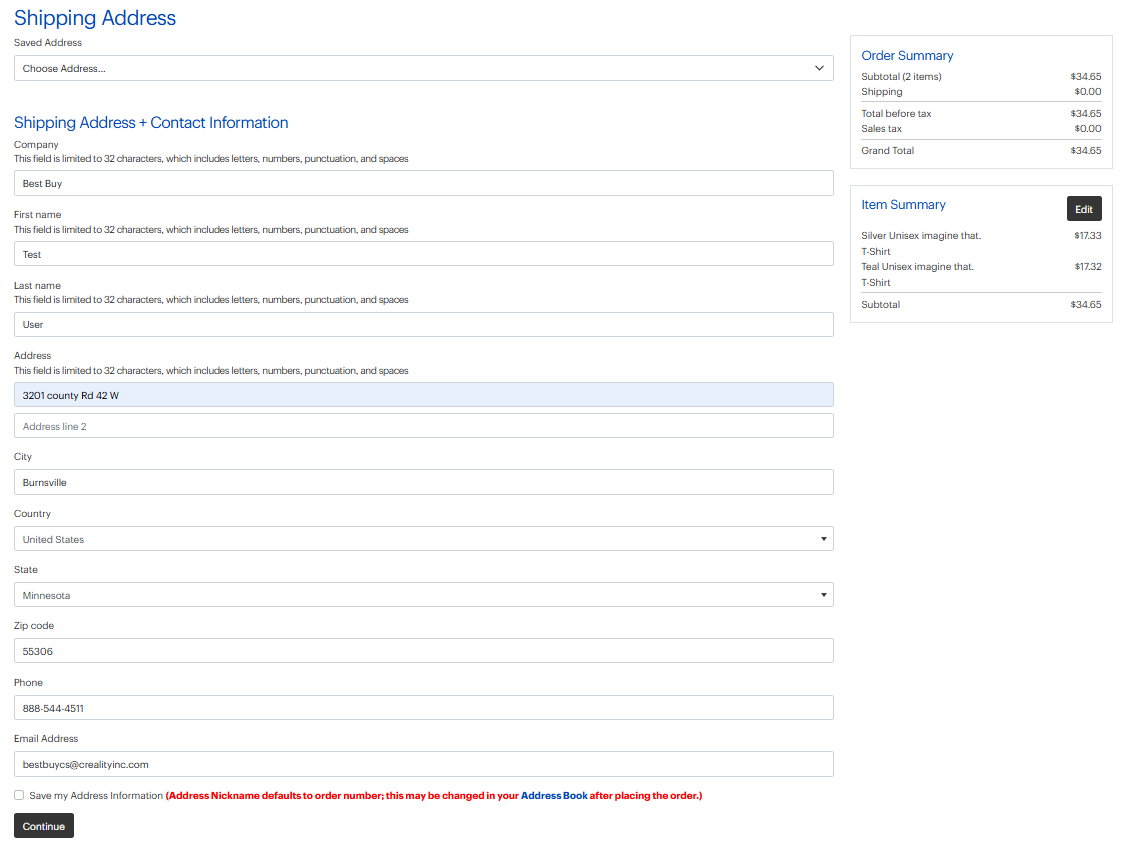Focus the City field with Burnsville
The width and height of the screenshot is (1124, 845).
[x=423, y=482]
